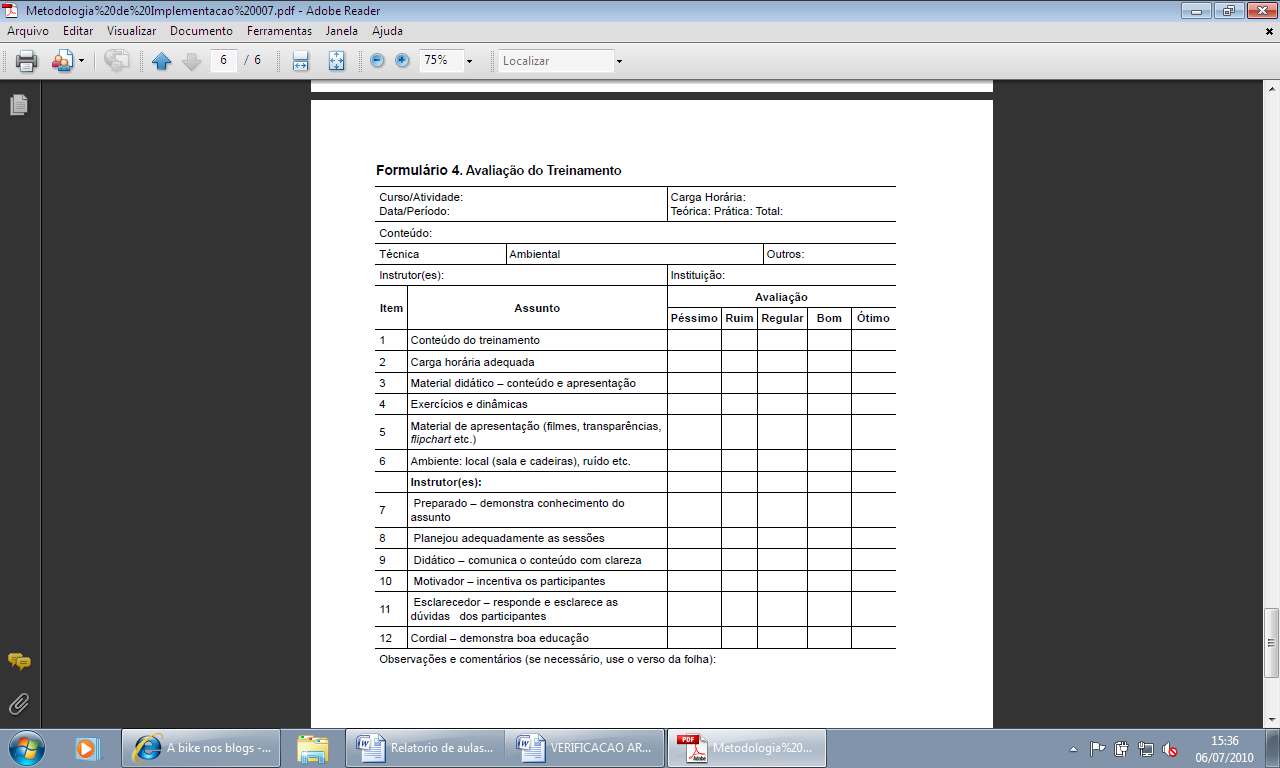Image resolution: width=1280 pixels, height=768 pixels.
Task: Zoom in with the plus button
Action: [x=402, y=60]
